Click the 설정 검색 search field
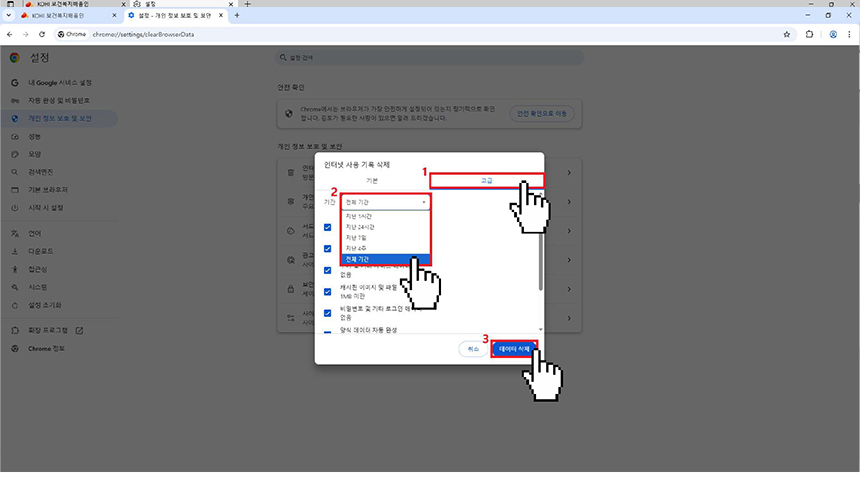 pos(429,57)
